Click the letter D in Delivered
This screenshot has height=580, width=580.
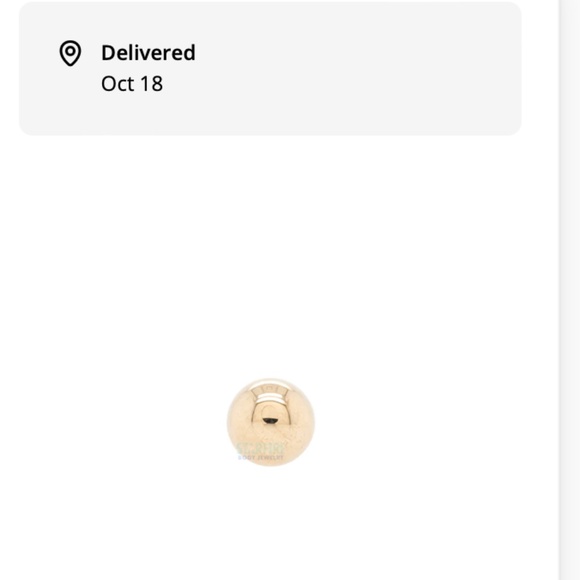point(108,53)
